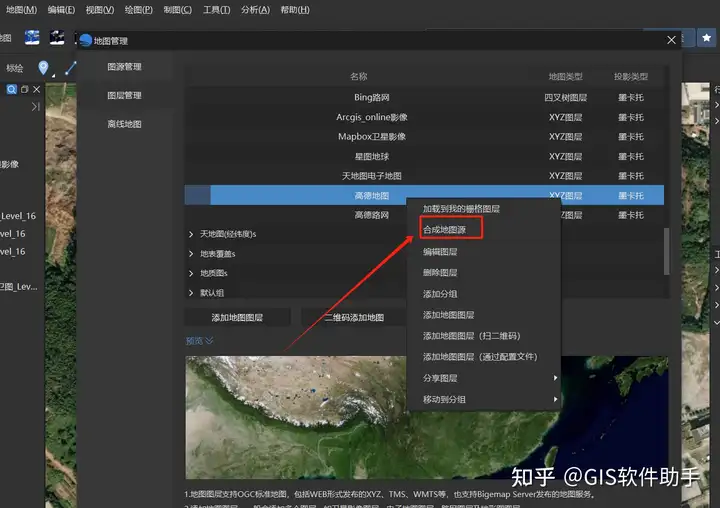Select the 星图地球 row
Viewport: 720px width, 508px height.
click(x=424, y=156)
